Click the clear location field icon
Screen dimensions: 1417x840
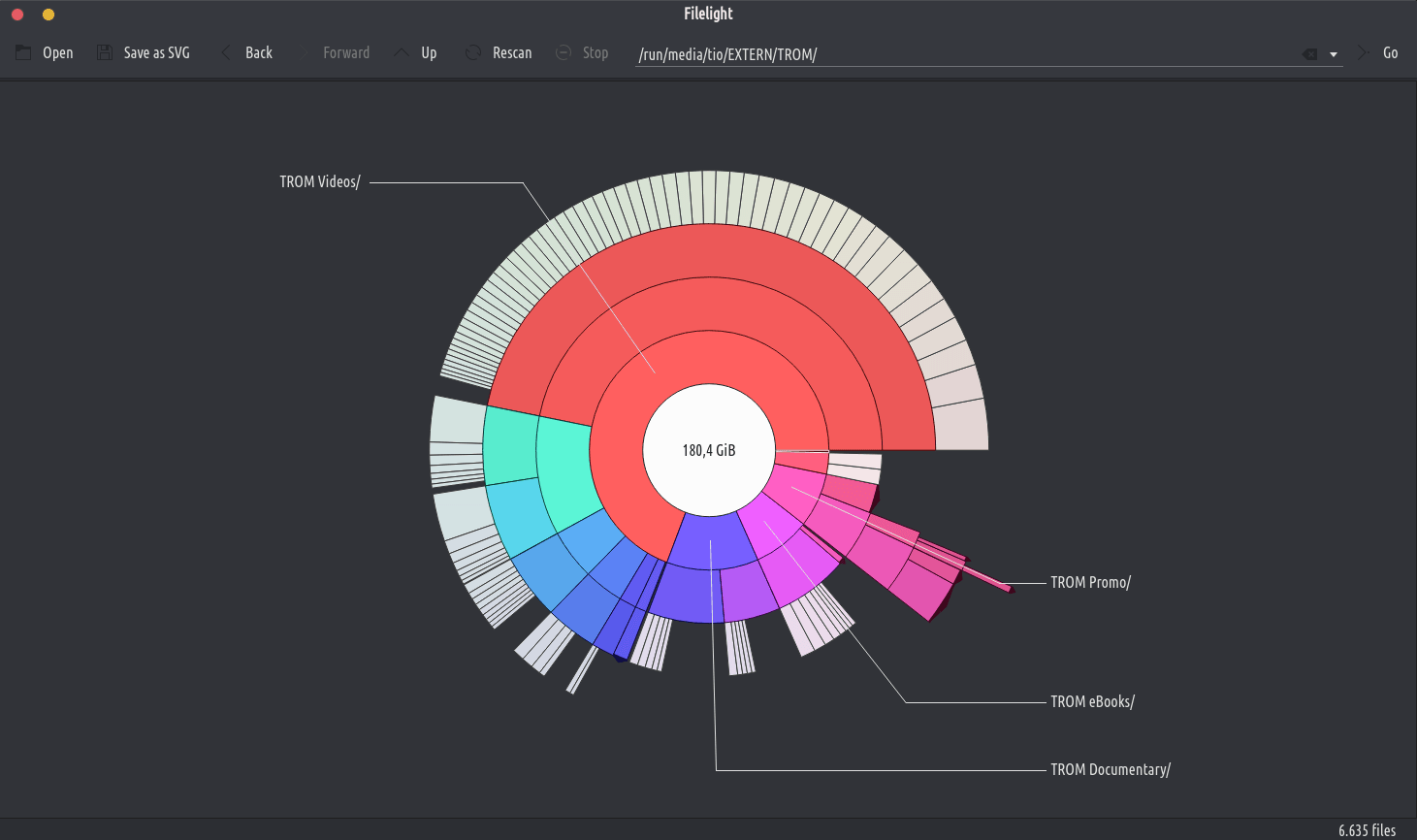pos(1309,54)
